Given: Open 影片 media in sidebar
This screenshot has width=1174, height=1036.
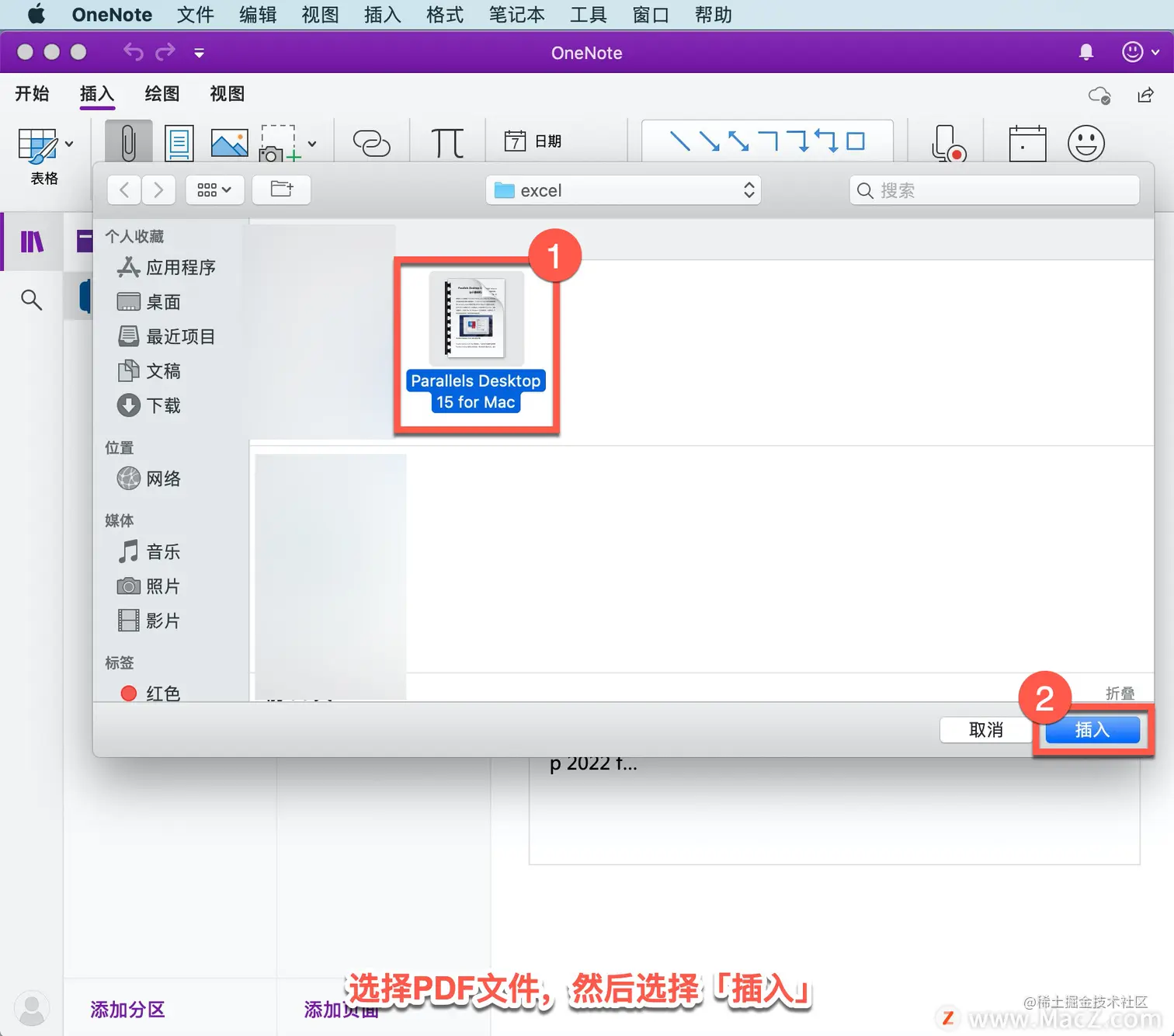Looking at the screenshot, I should [149, 621].
